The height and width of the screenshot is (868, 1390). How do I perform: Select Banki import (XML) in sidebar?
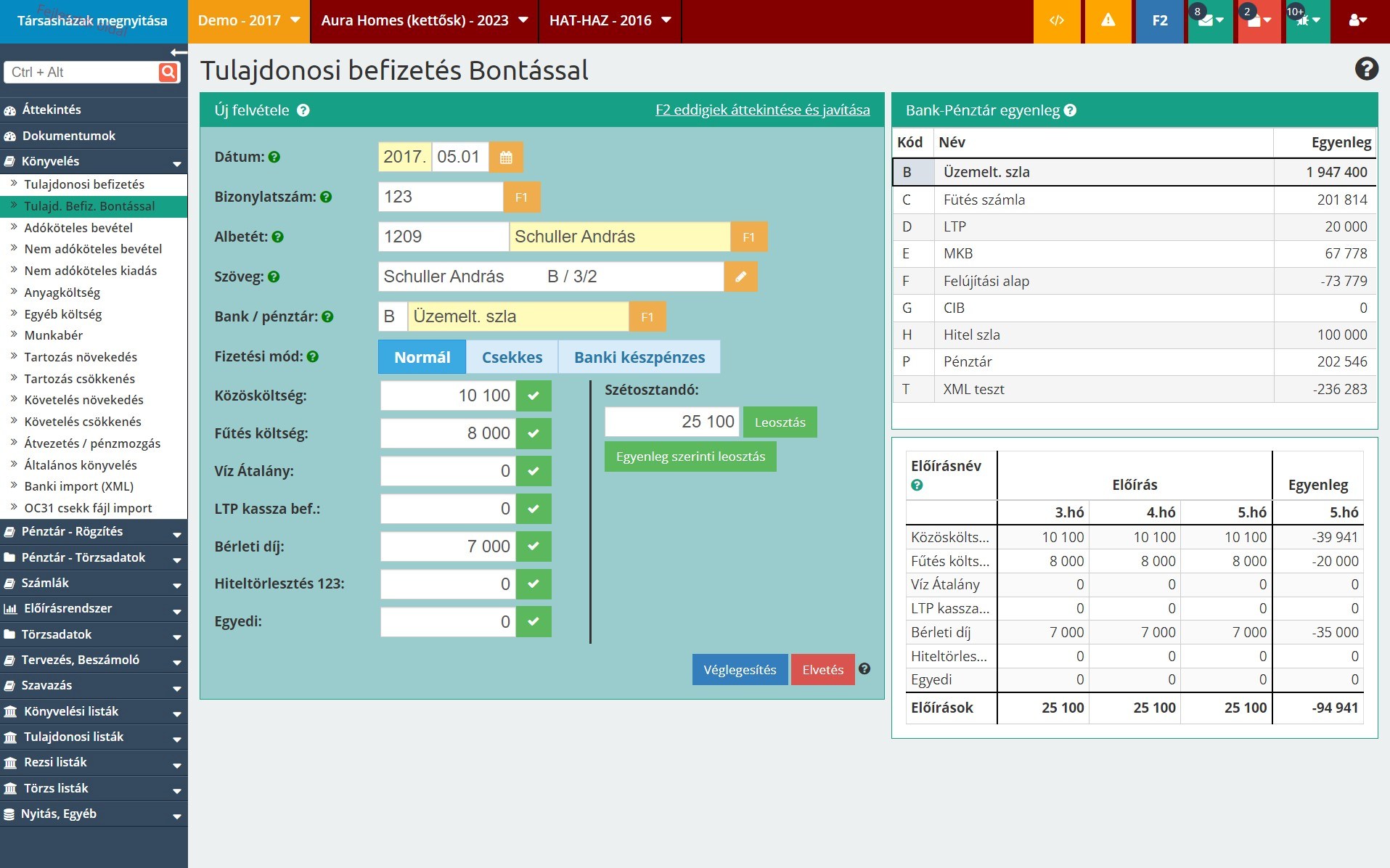78,486
